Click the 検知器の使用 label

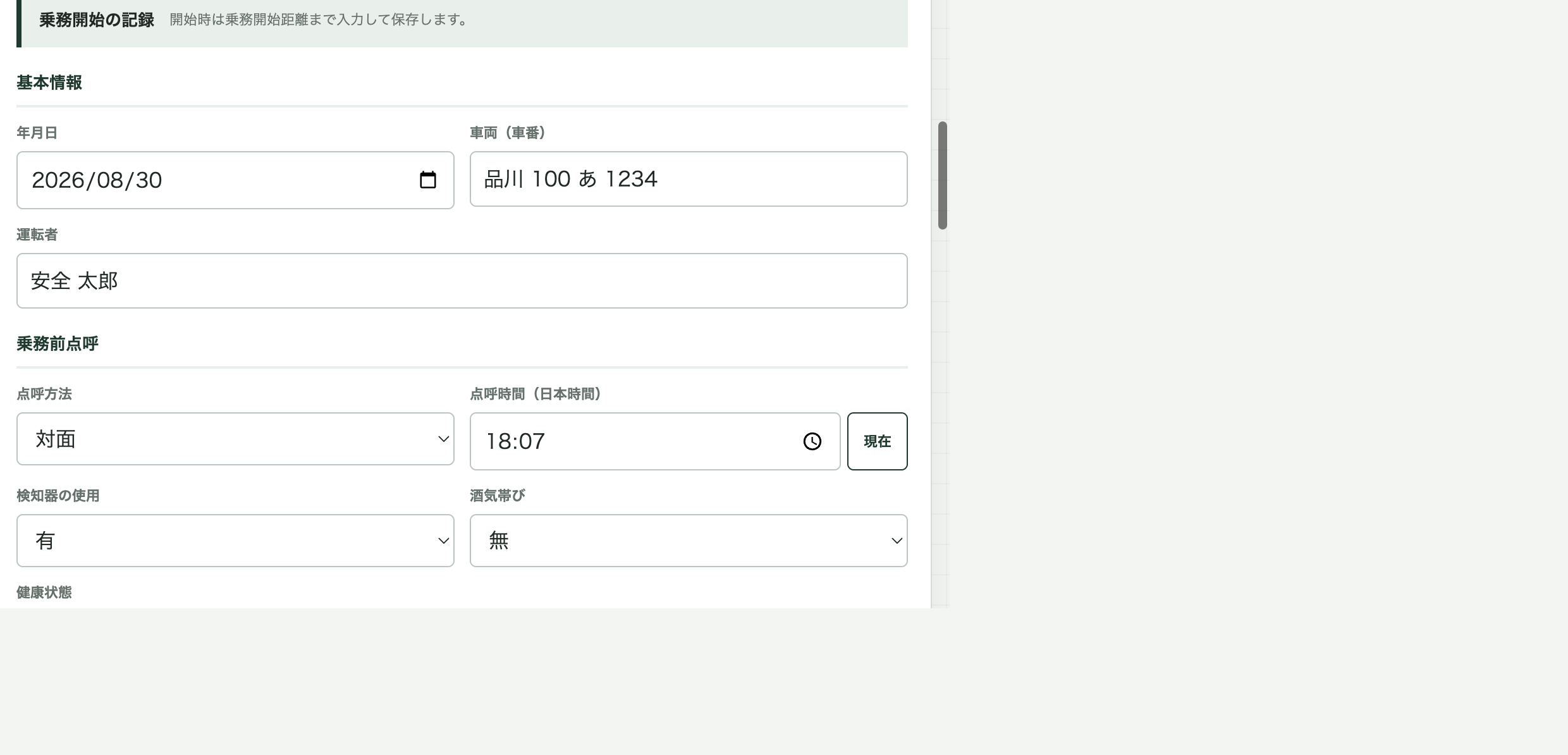click(58, 496)
